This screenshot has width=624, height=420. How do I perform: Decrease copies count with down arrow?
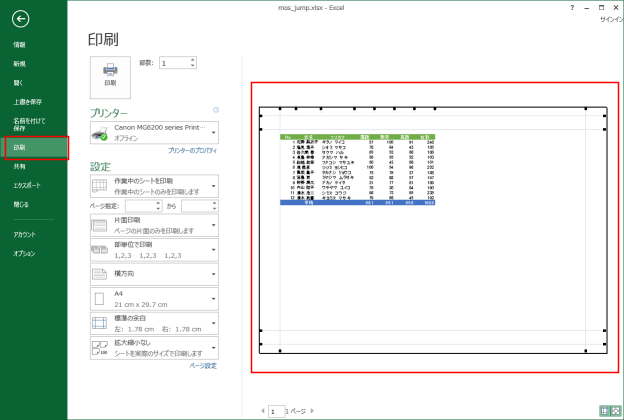pyautogui.click(x=193, y=65)
